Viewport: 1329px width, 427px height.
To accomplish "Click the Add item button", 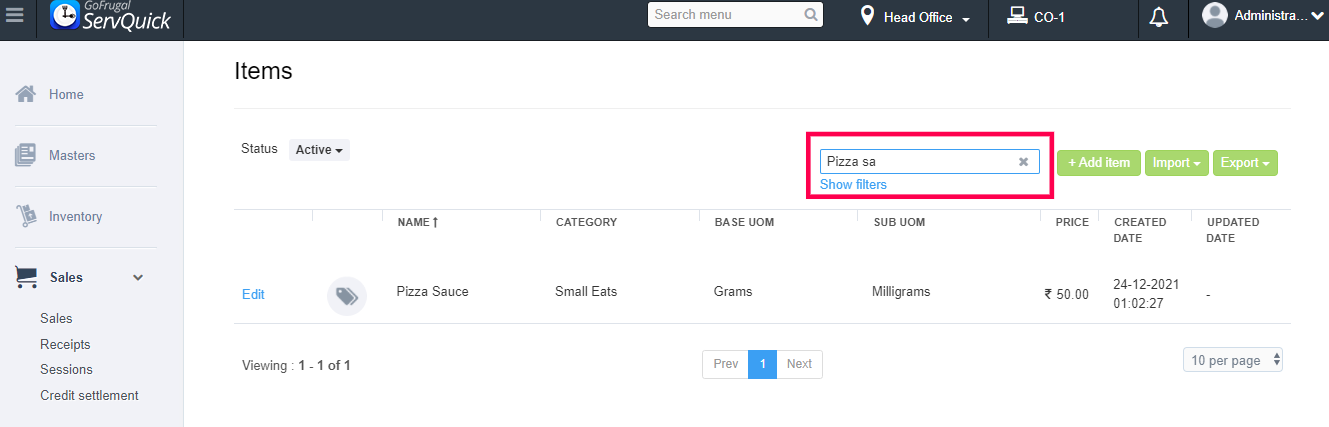I will pyautogui.click(x=1098, y=163).
